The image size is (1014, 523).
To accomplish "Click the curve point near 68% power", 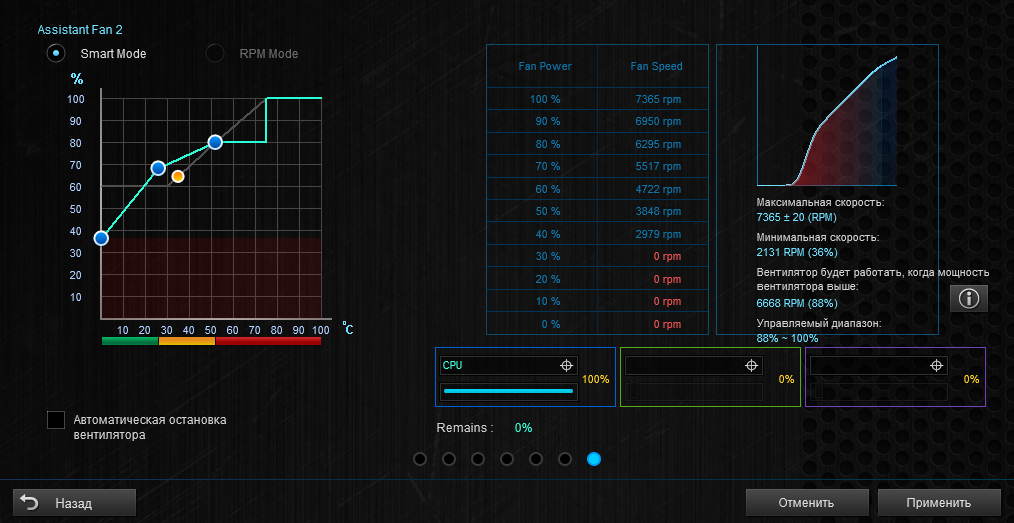I will click(x=158, y=168).
